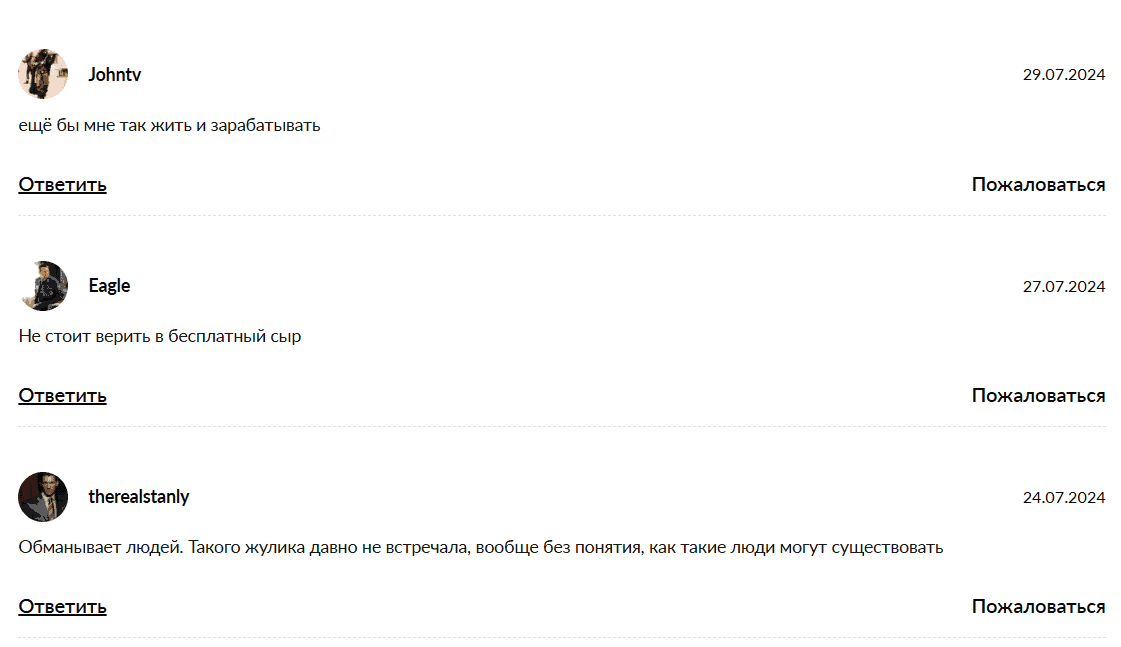The height and width of the screenshot is (647, 1121).
Task: Select the Eagle username
Action: [x=109, y=286]
